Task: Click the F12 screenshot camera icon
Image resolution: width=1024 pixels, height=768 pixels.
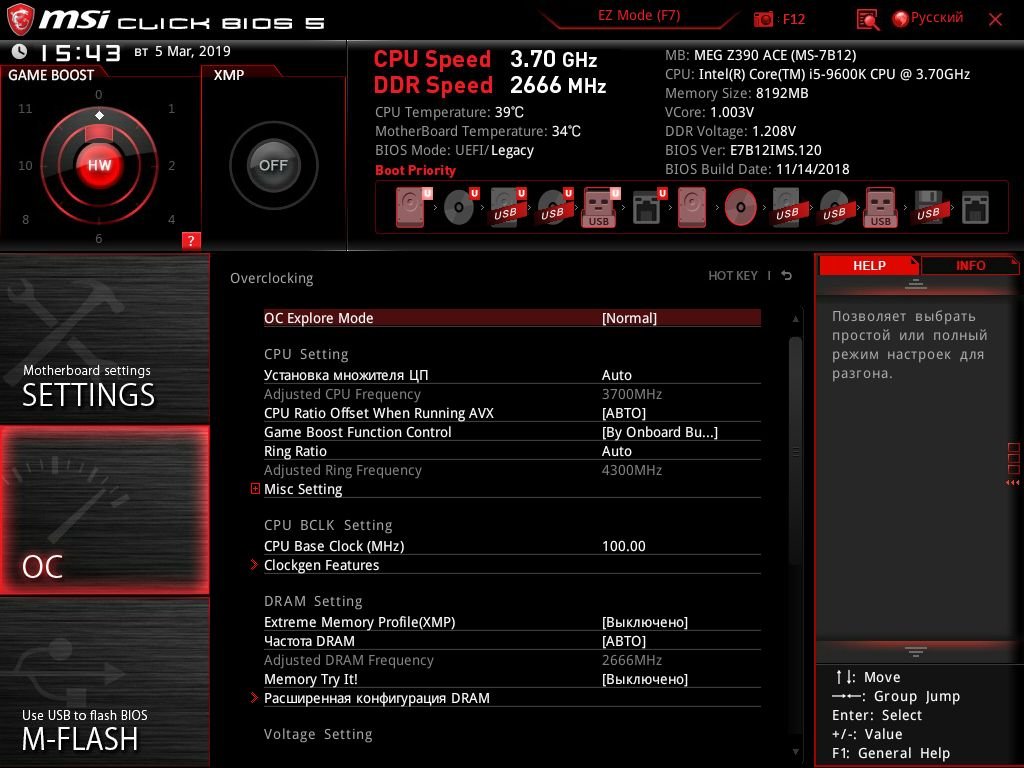Action: (x=763, y=19)
